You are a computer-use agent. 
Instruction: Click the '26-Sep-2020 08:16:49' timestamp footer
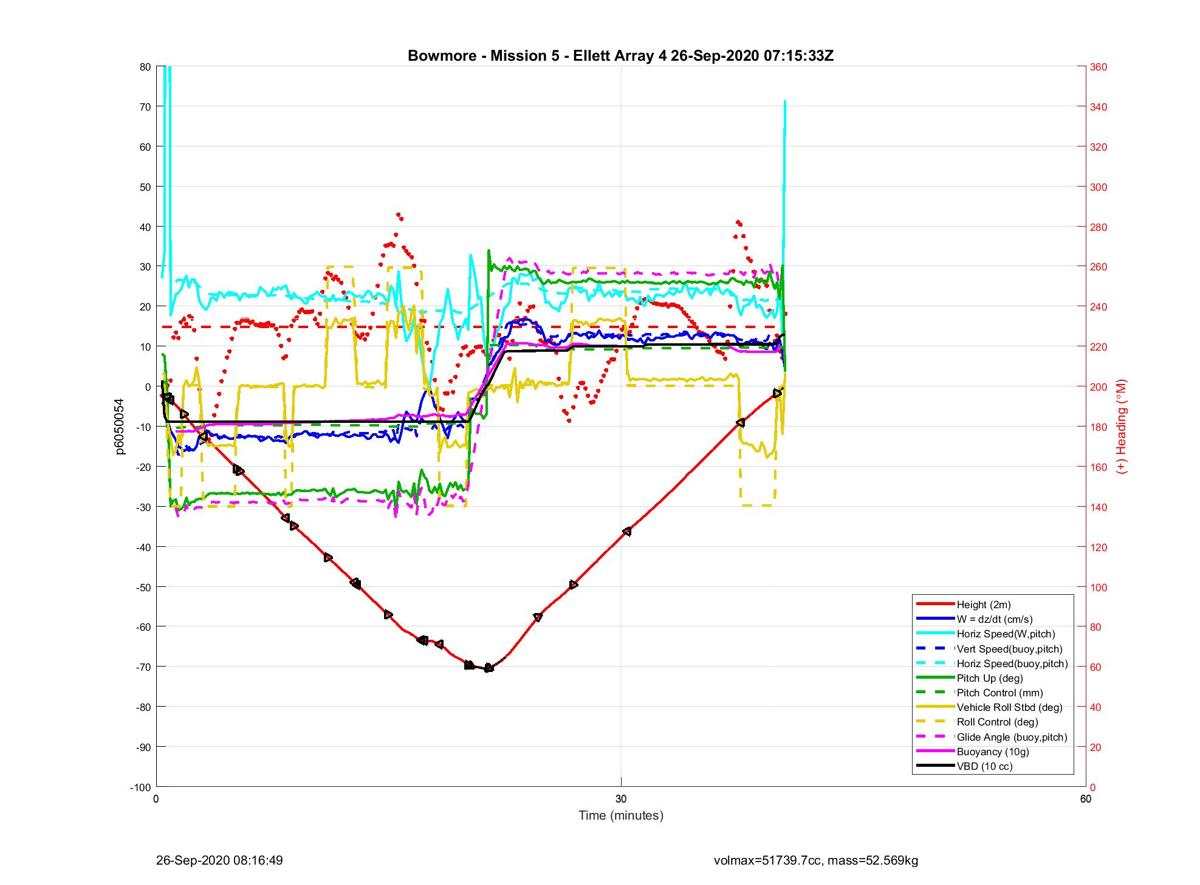tap(219, 860)
